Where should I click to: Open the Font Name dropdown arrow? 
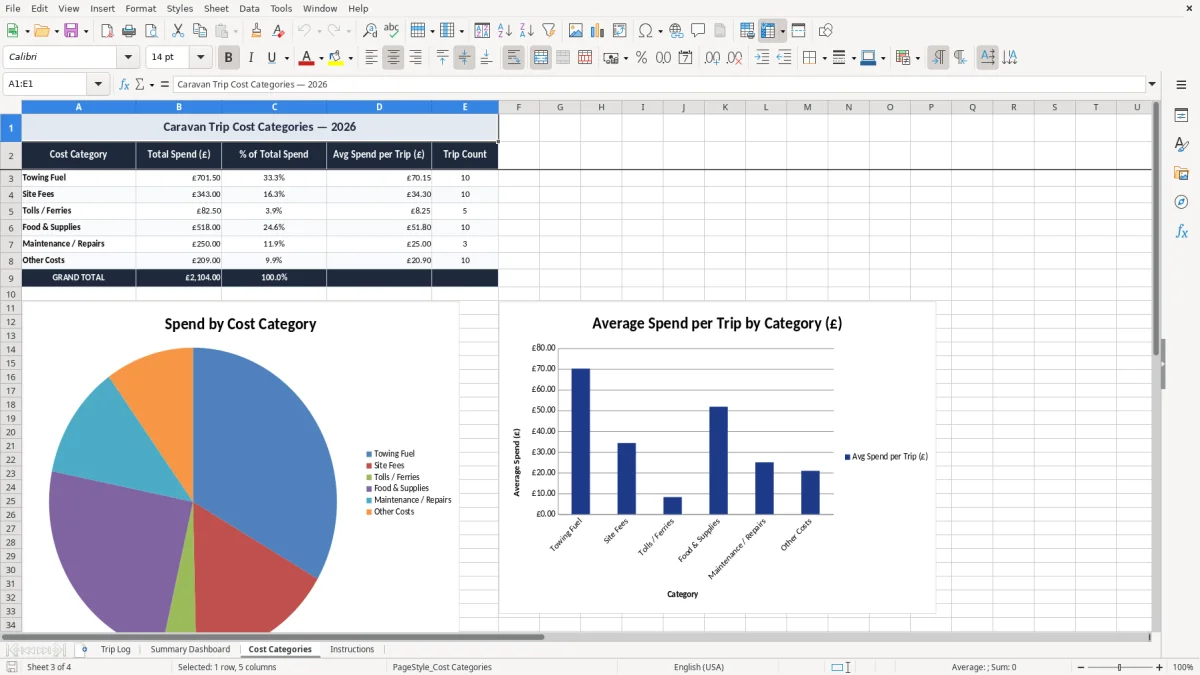127,58
